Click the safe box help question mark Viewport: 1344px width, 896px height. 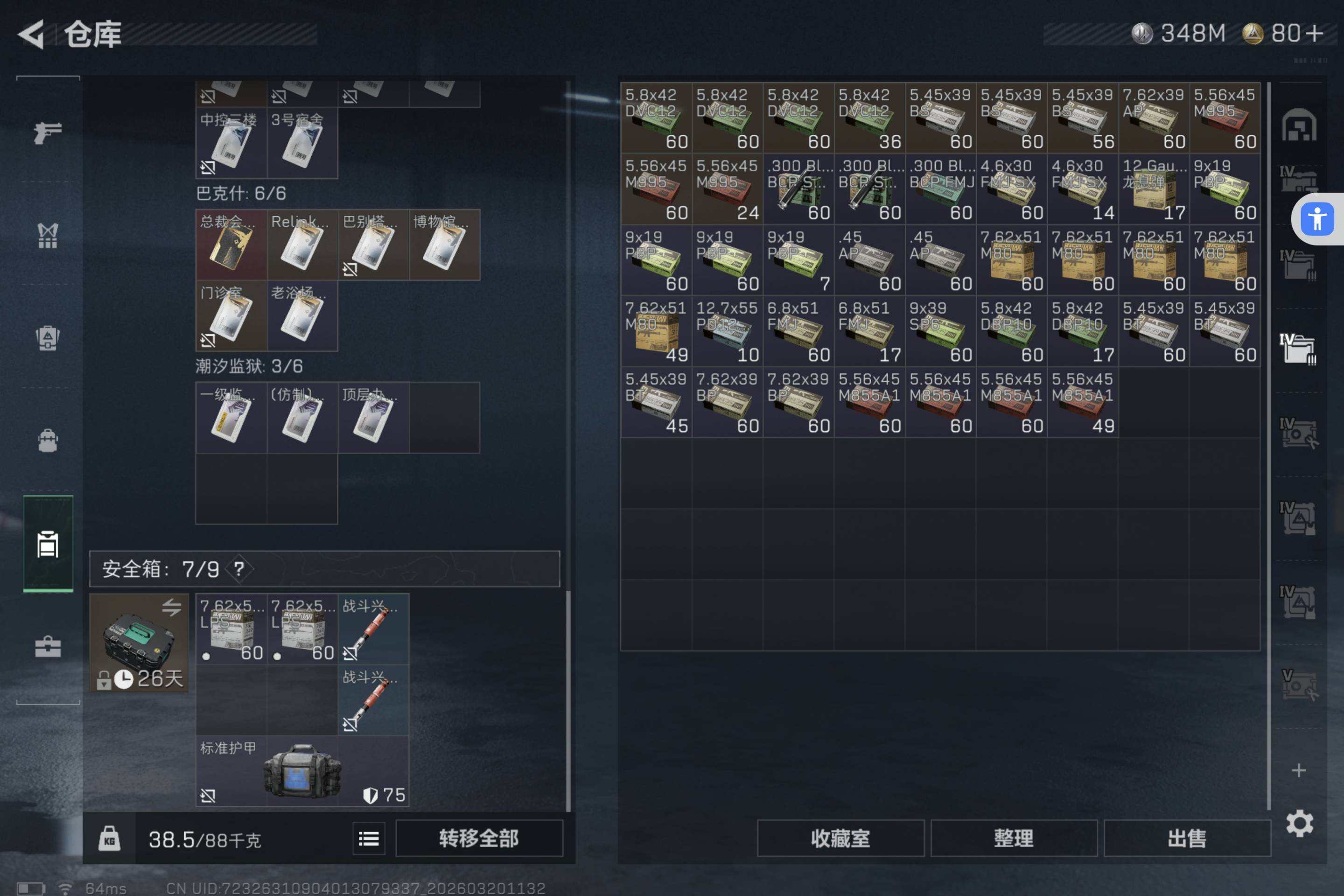pos(239,568)
